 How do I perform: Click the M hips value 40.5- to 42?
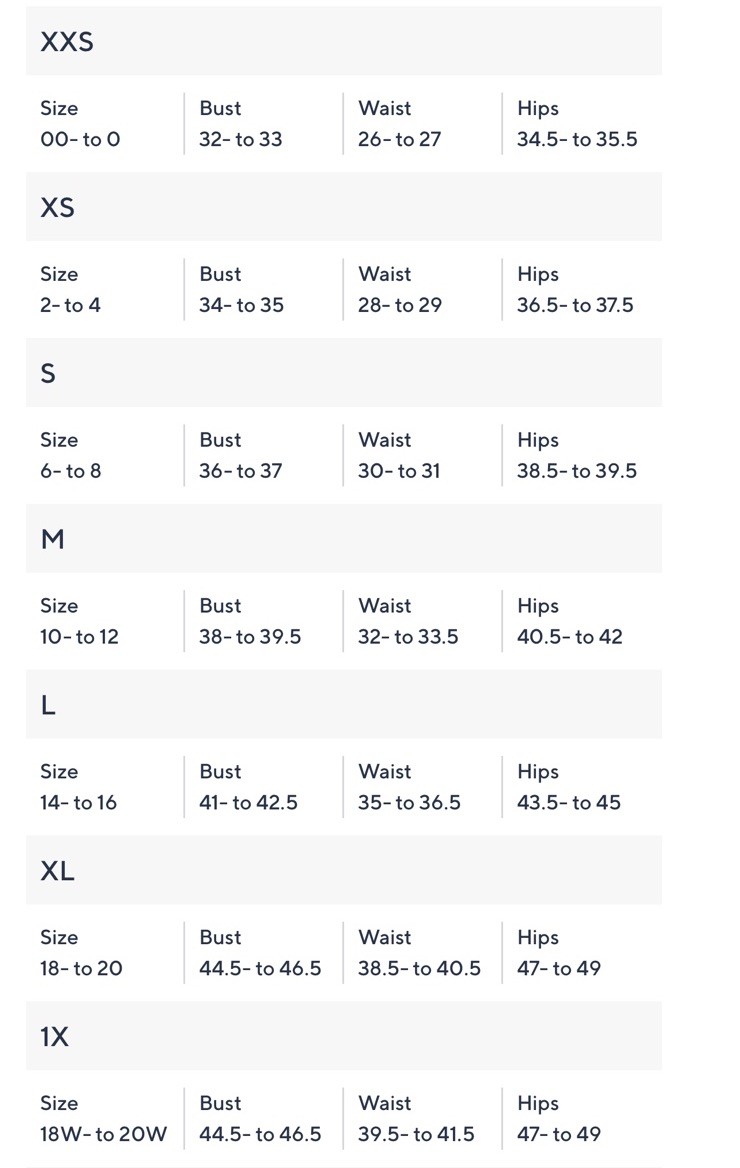point(569,637)
